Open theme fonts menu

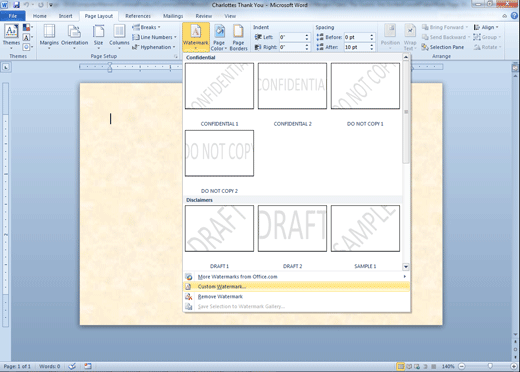click(28, 37)
